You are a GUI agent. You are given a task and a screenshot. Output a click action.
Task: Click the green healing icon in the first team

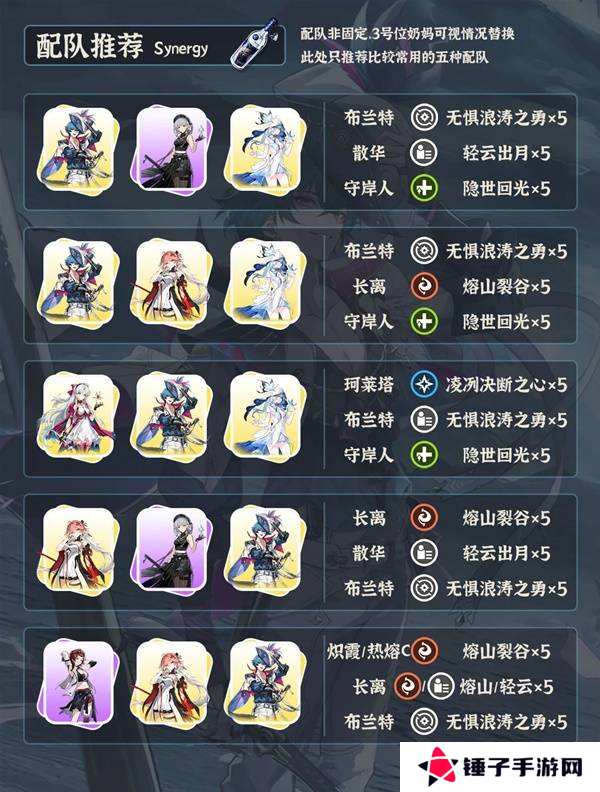[x=424, y=188]
